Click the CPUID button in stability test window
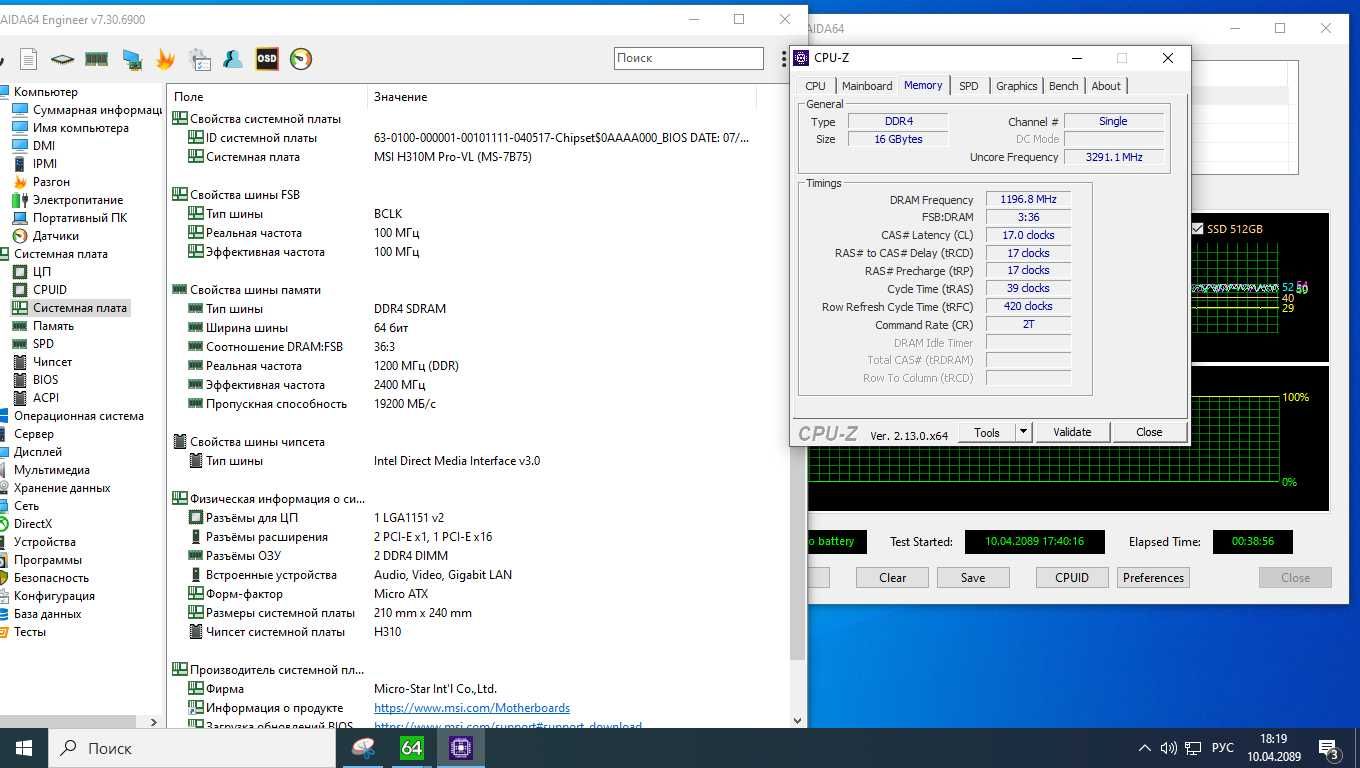This screenshot has width=1360, height=768. point(1072,578)
